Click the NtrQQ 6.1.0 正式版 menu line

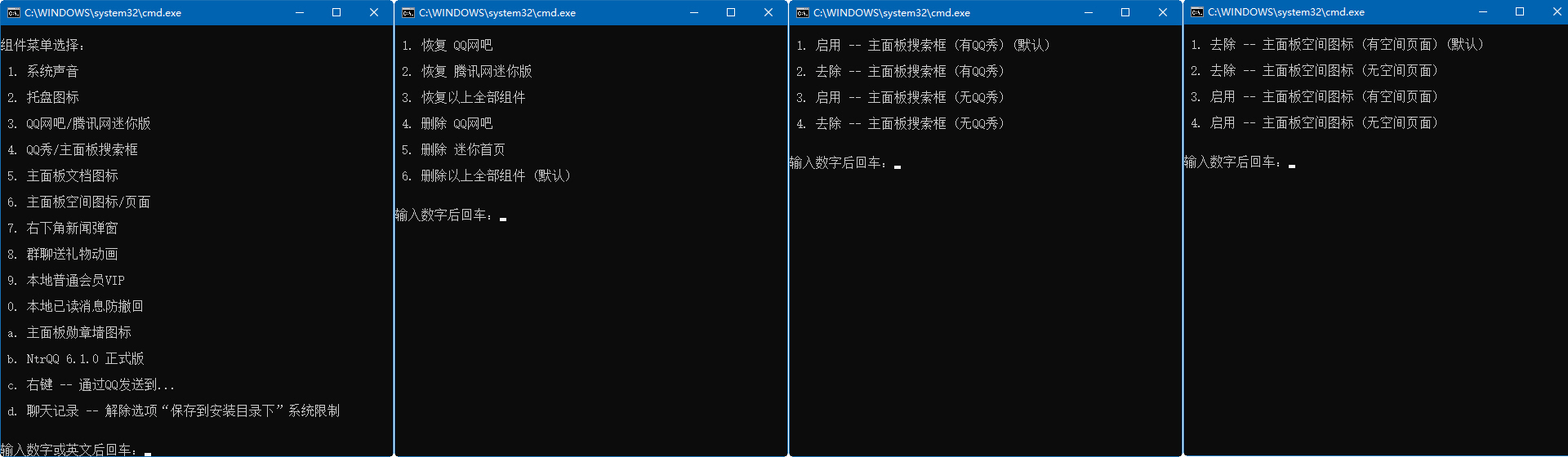(85, 358)
